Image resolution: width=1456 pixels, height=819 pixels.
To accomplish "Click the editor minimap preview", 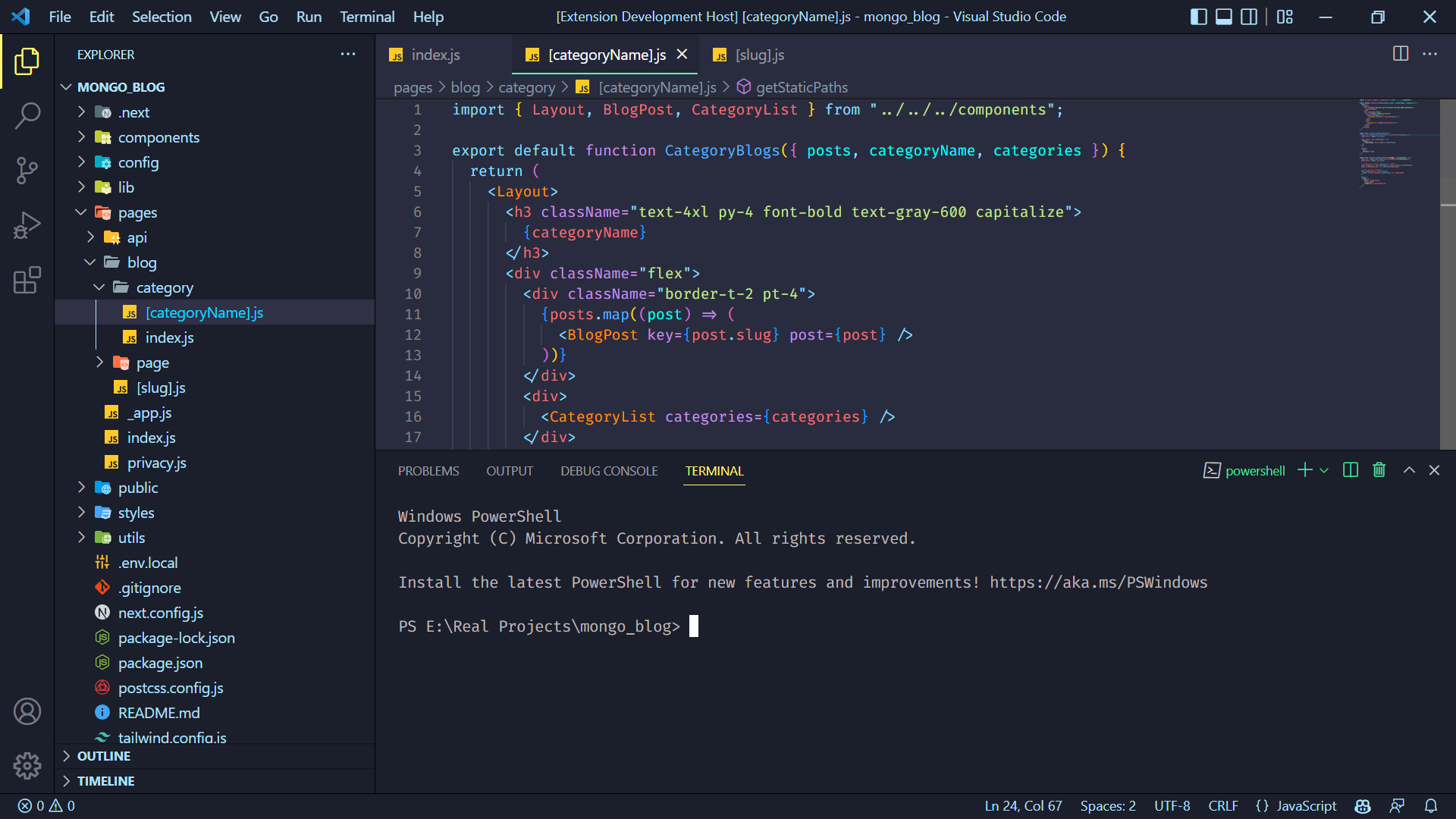I will coord(1398,143).
